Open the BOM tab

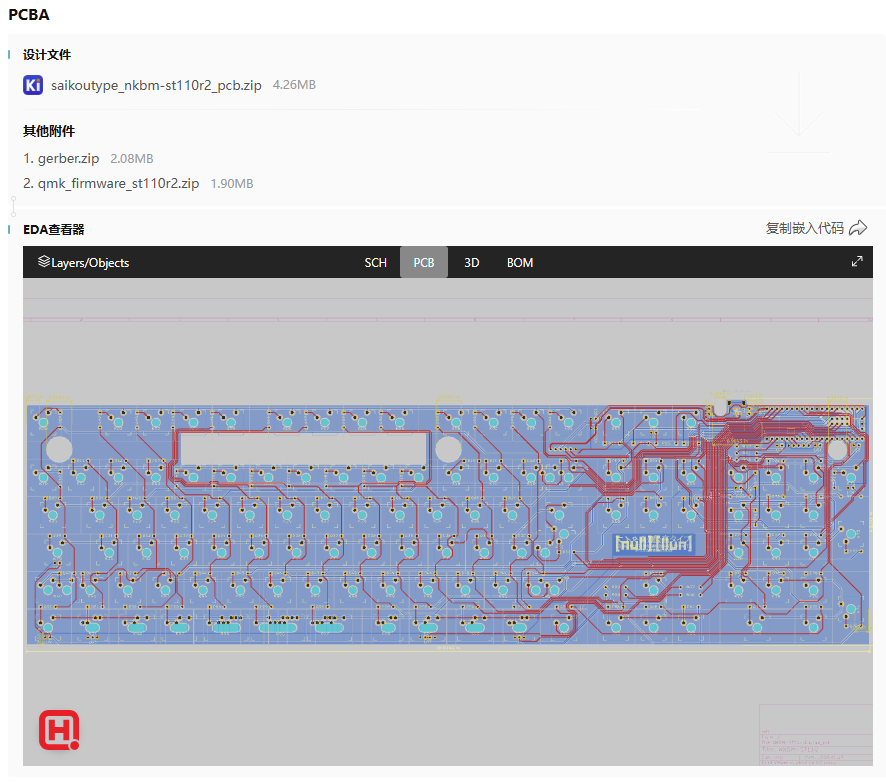[x=520, y=263]
